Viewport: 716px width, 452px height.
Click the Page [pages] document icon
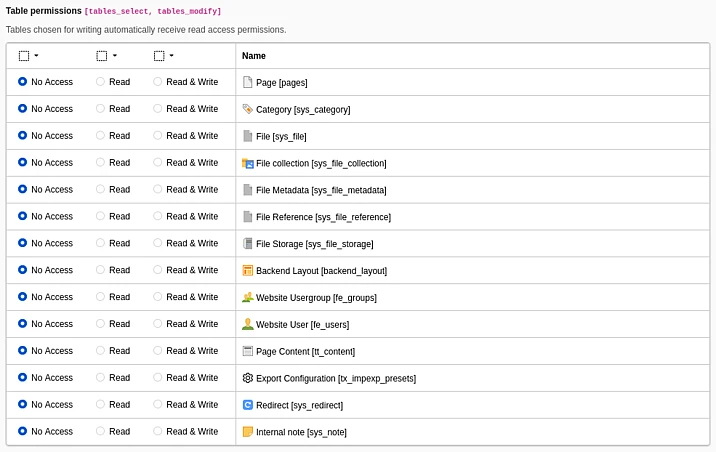tap(248, 82)
